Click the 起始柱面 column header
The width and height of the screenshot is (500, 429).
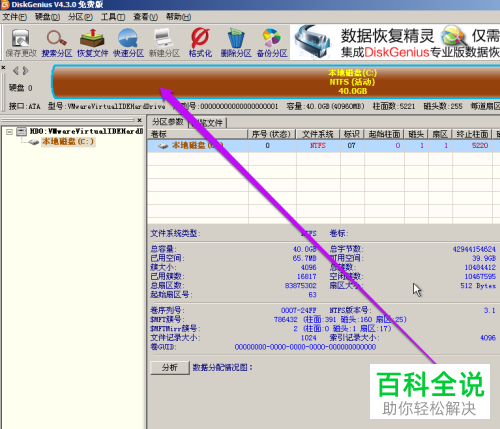(384, 134)
